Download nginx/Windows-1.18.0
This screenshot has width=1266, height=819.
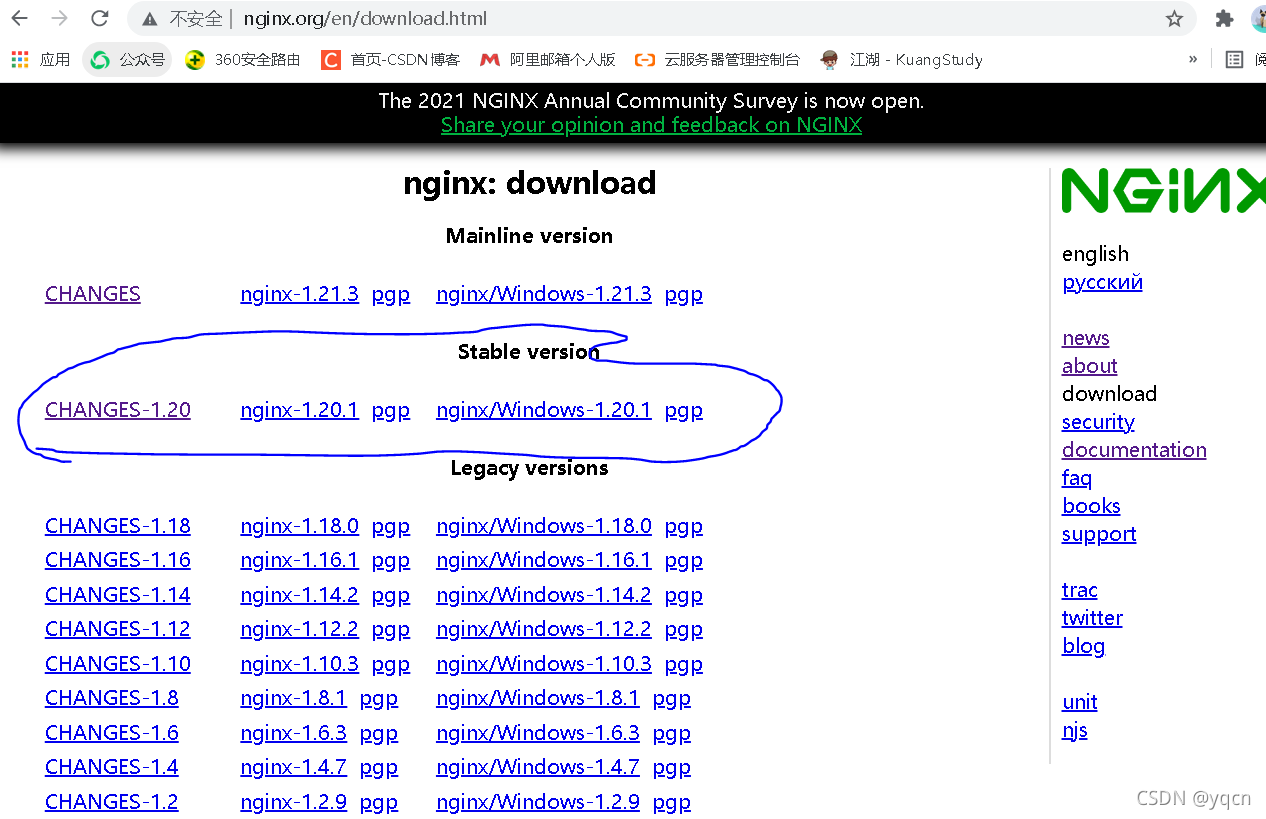544,526
